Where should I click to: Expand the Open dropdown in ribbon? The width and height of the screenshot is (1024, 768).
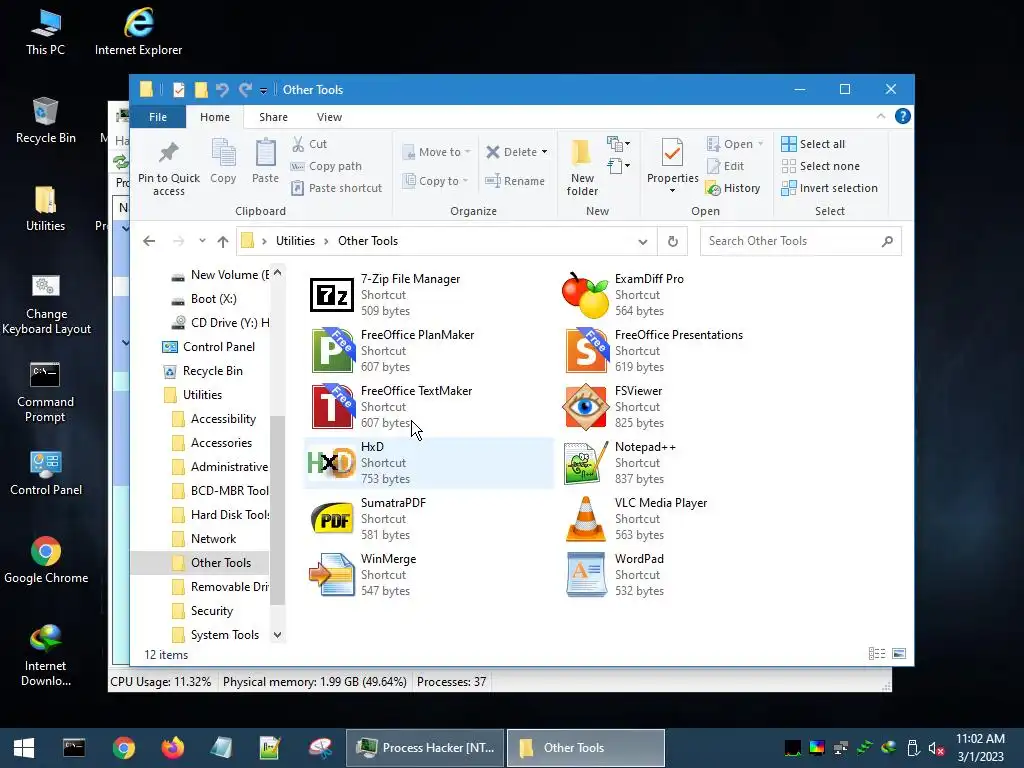click(761, 144)
